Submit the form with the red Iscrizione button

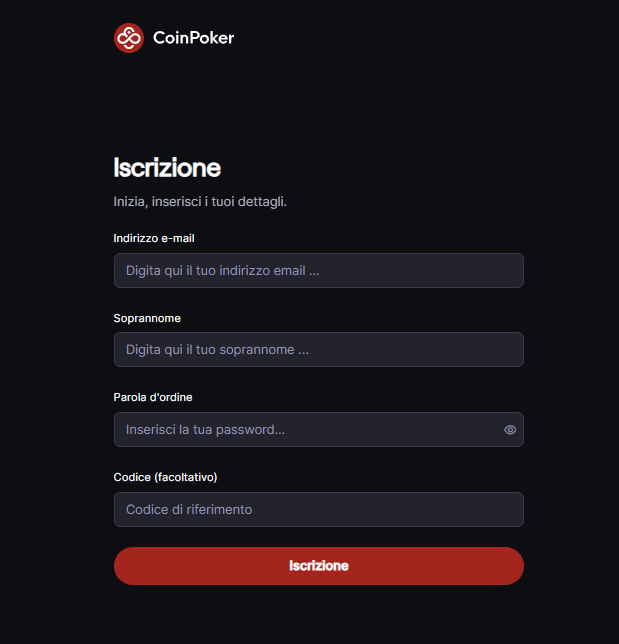[319, 566]
